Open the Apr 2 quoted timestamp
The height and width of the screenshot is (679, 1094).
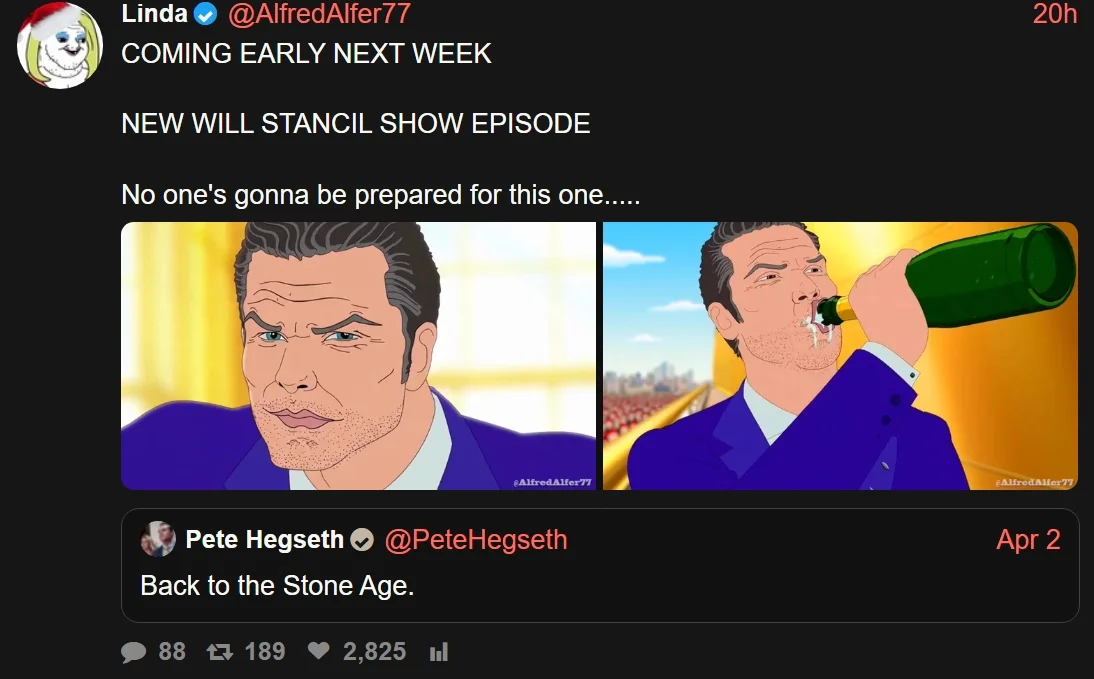(1028, 539)
